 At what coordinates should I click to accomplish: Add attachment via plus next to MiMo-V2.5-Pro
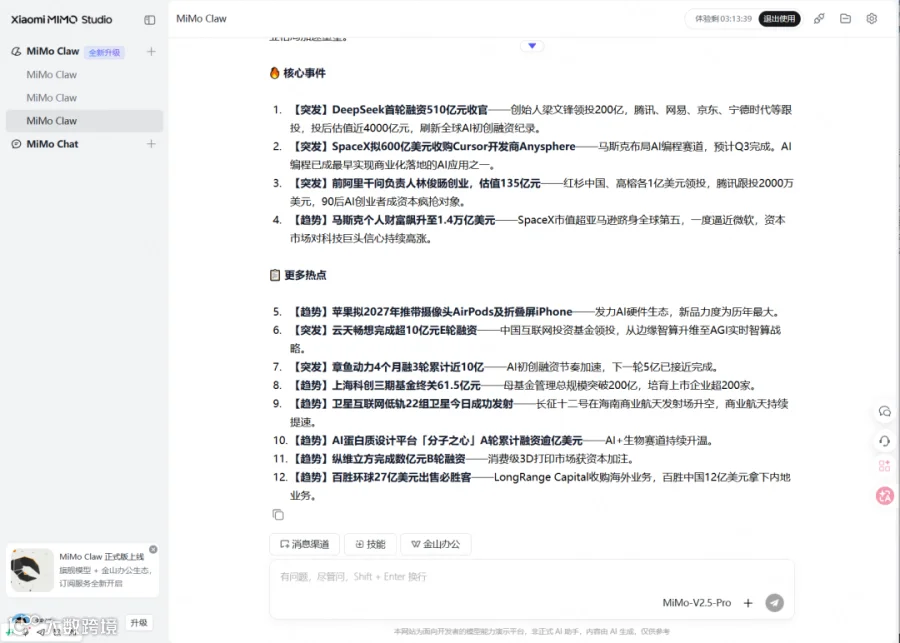pos(748,603)
